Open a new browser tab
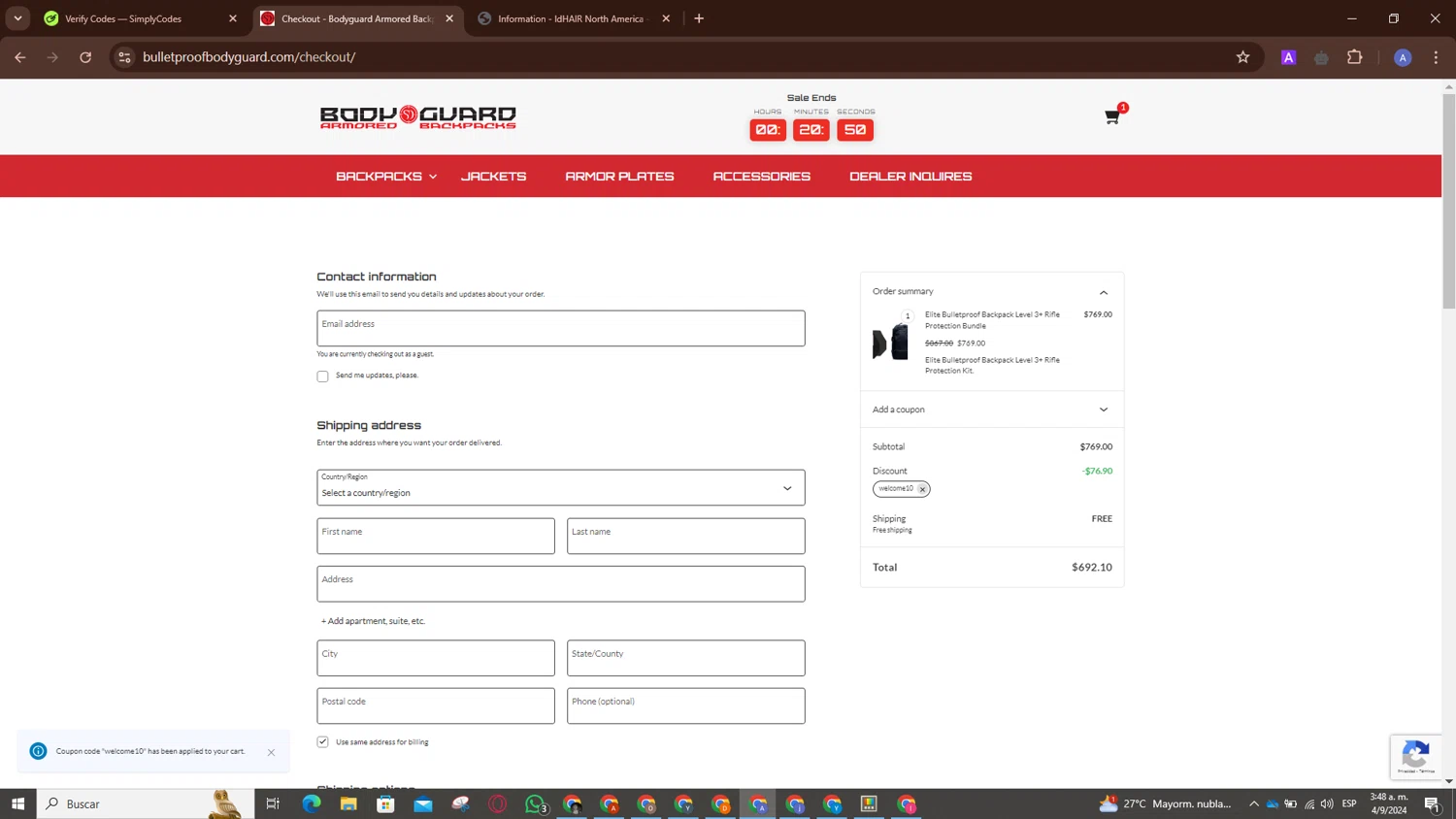This screenshot has height=819, width=1456. pyautogui.click(x=699, y=18)
